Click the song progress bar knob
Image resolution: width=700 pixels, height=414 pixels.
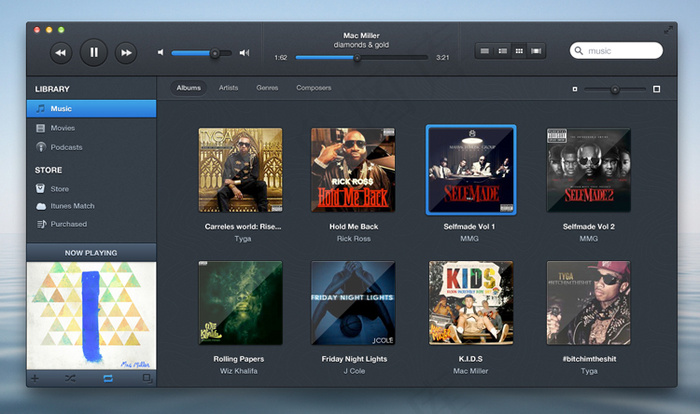pos(357,58)
